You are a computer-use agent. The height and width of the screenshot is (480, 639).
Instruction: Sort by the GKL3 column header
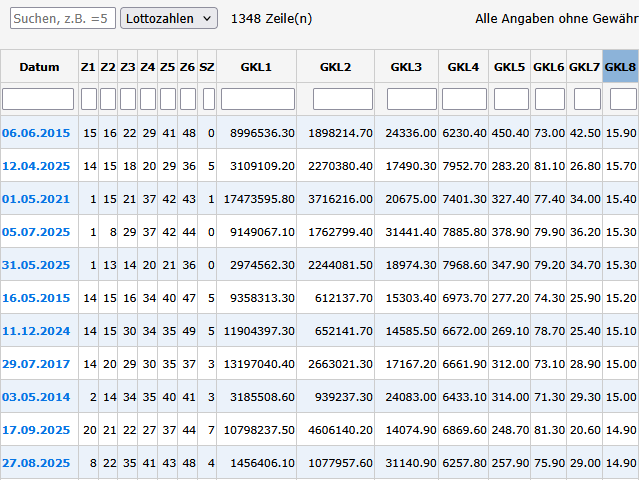(406, 66)
